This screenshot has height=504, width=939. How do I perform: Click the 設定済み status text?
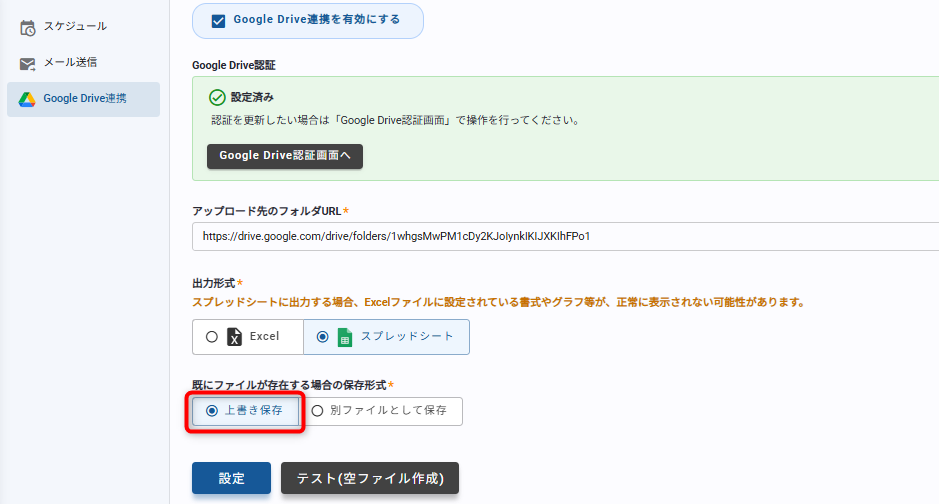pos(252,97)
